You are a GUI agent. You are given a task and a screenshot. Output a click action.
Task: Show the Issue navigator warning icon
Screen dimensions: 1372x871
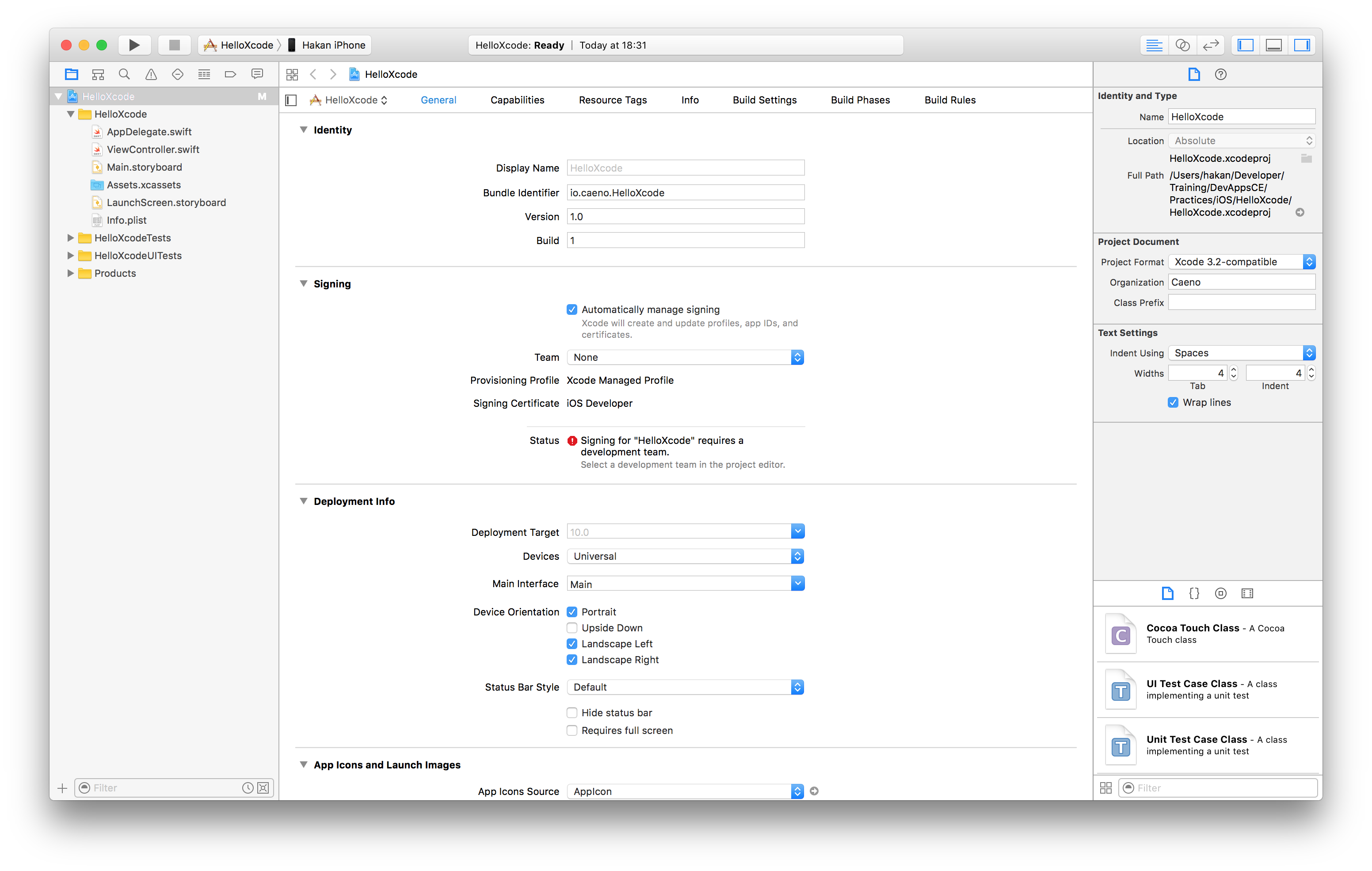(x=151, y=74)
